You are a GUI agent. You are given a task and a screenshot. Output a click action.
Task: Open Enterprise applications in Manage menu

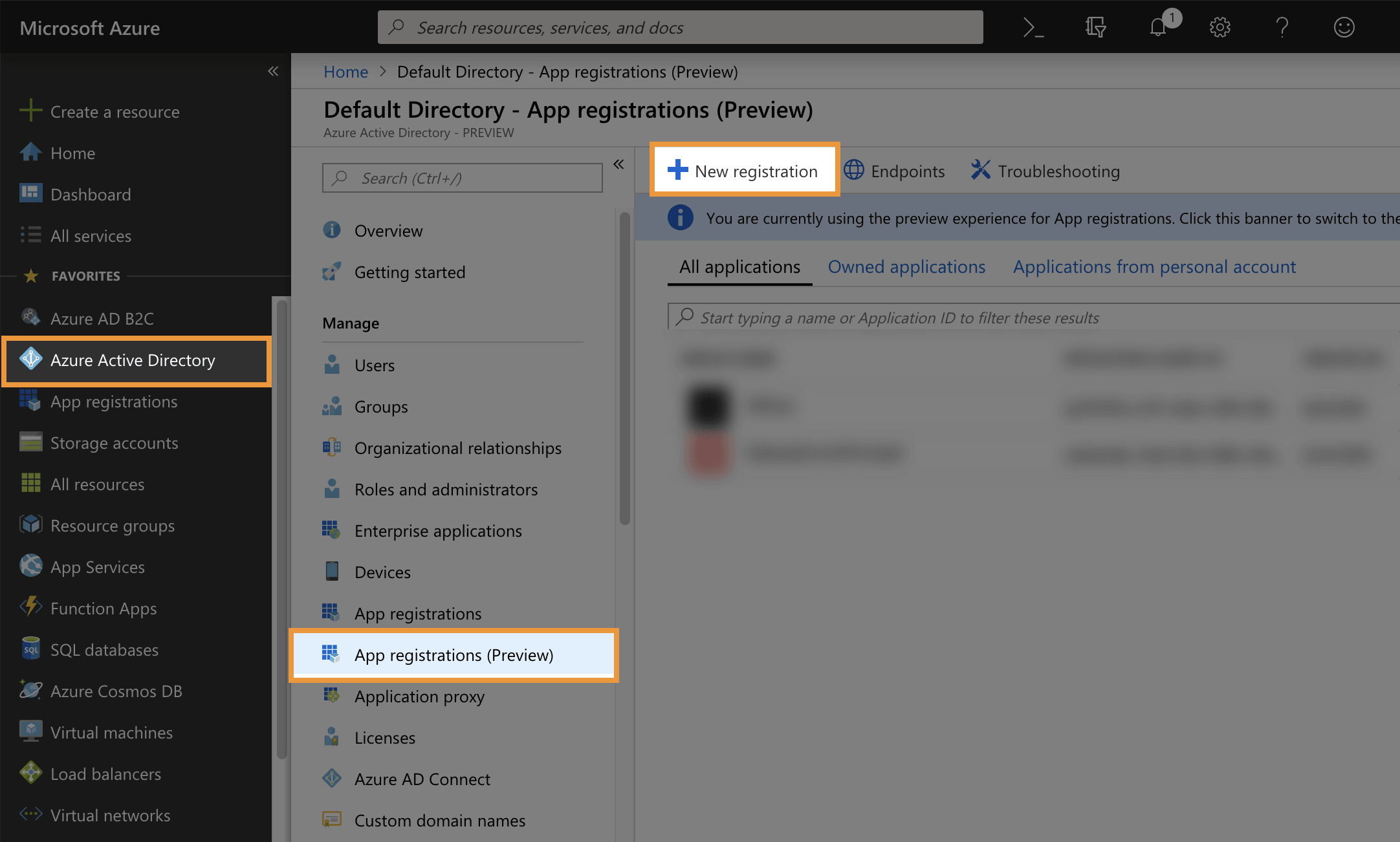pyautogui.click(x=437, y=531)
